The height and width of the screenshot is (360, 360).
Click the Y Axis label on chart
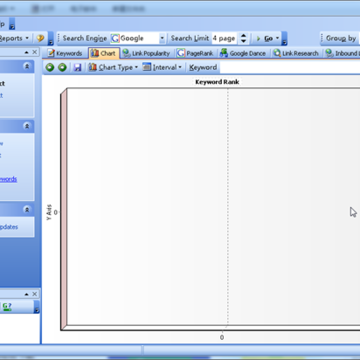[x=49, y=212]
